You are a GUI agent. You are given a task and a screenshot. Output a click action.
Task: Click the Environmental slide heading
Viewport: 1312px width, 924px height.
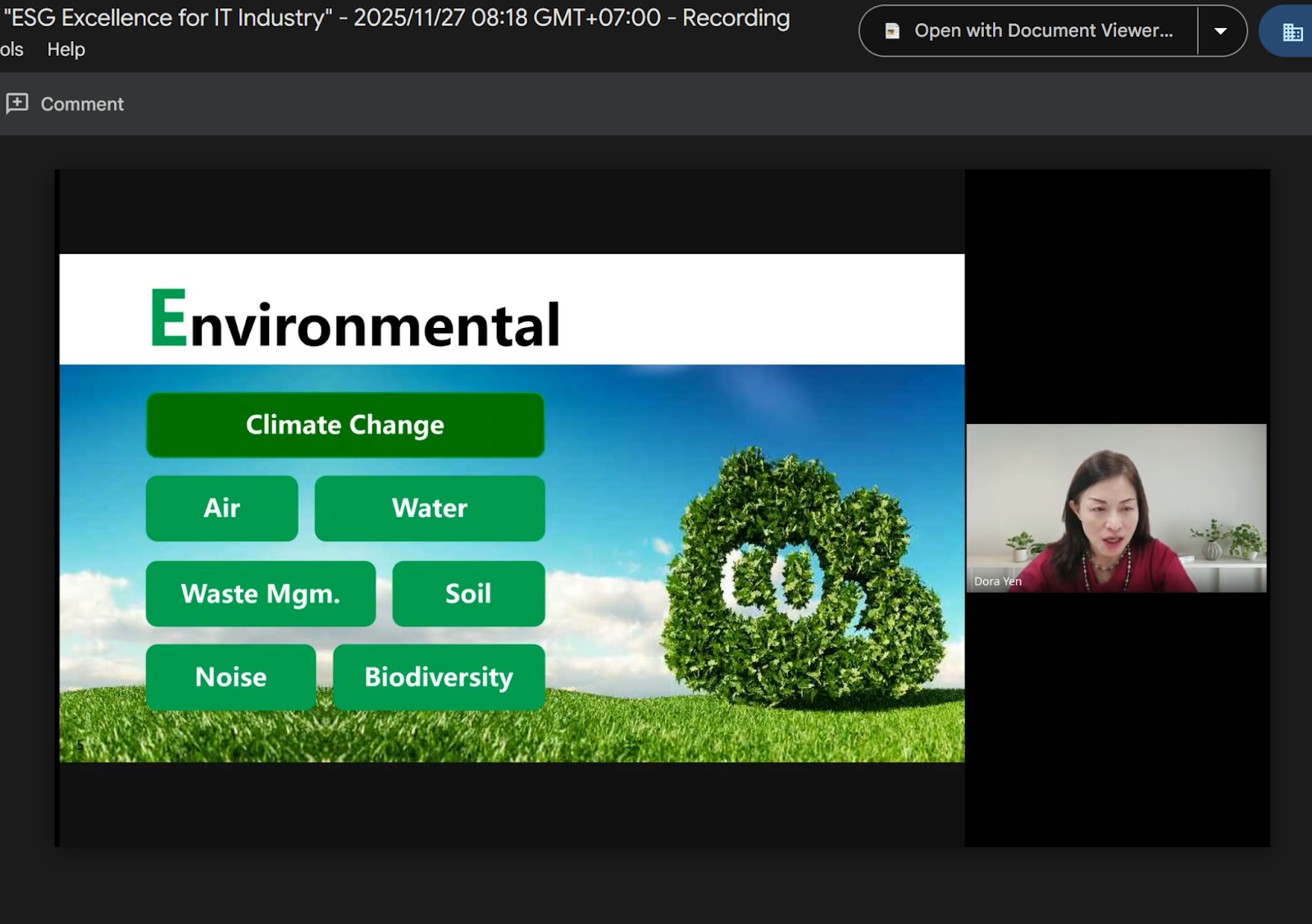tap(355, 321)
